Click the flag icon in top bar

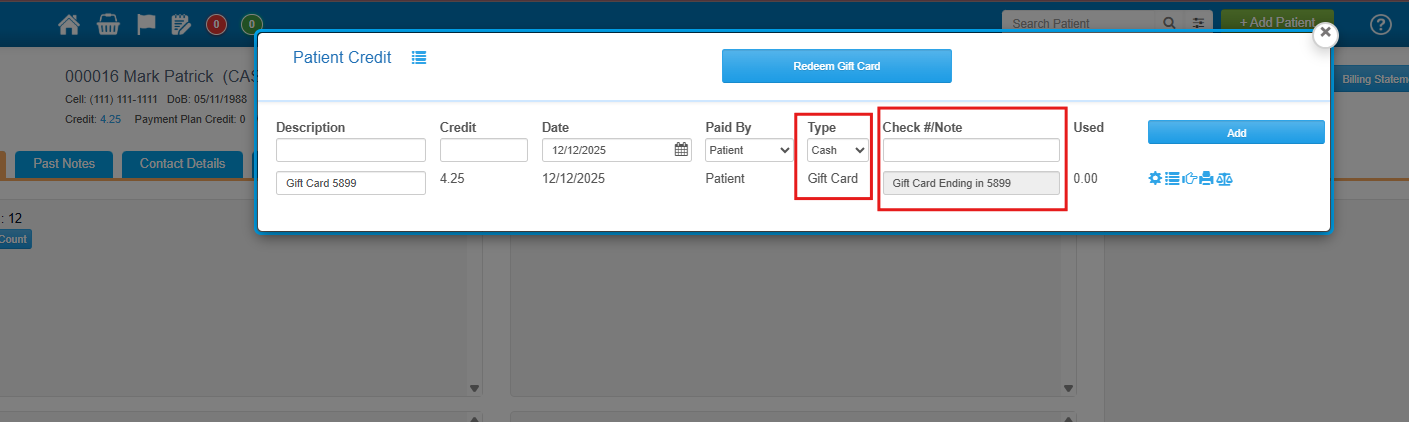[146, 24]
